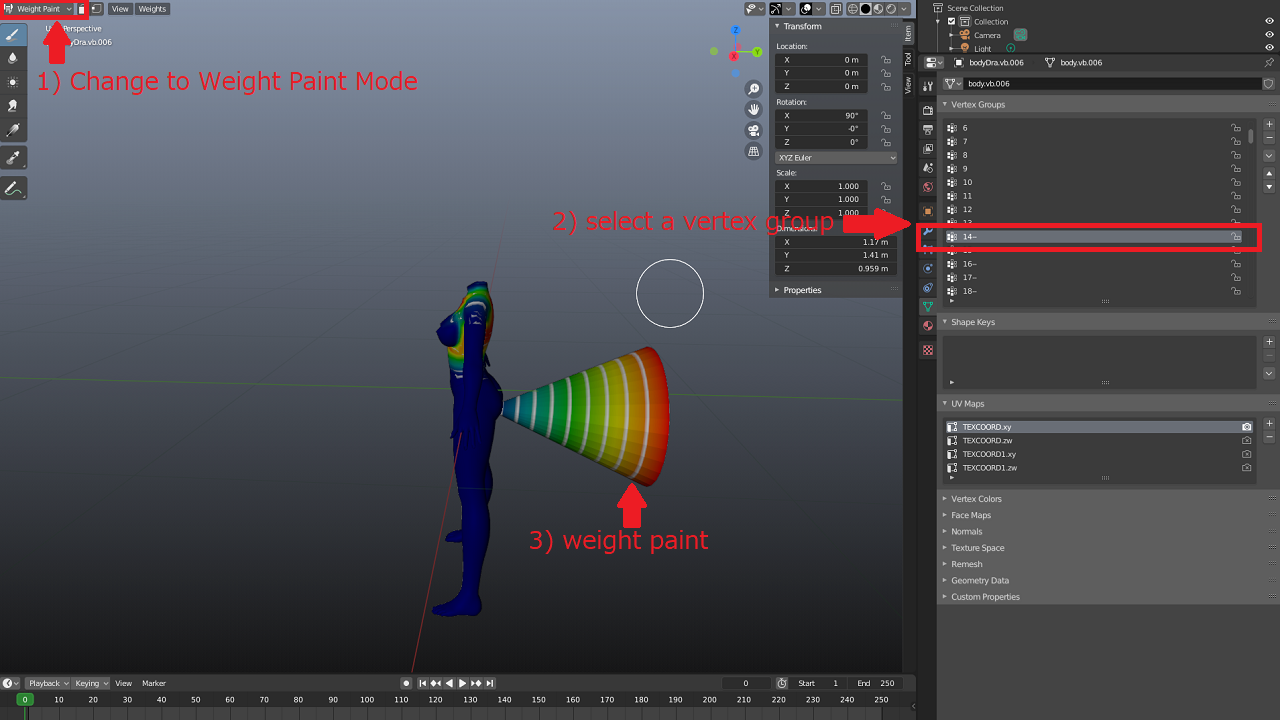This screenshot has height=720, width=1280.
Task: Select the Sample Weight eyedropper tool
Action: 13,158
